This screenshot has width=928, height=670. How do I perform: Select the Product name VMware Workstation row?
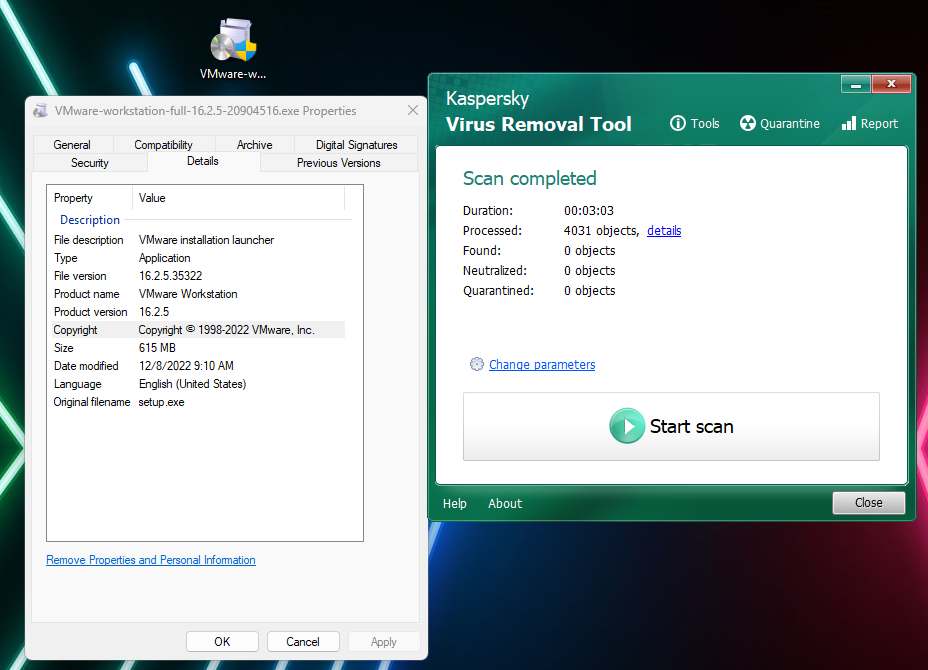coord(199,294)
